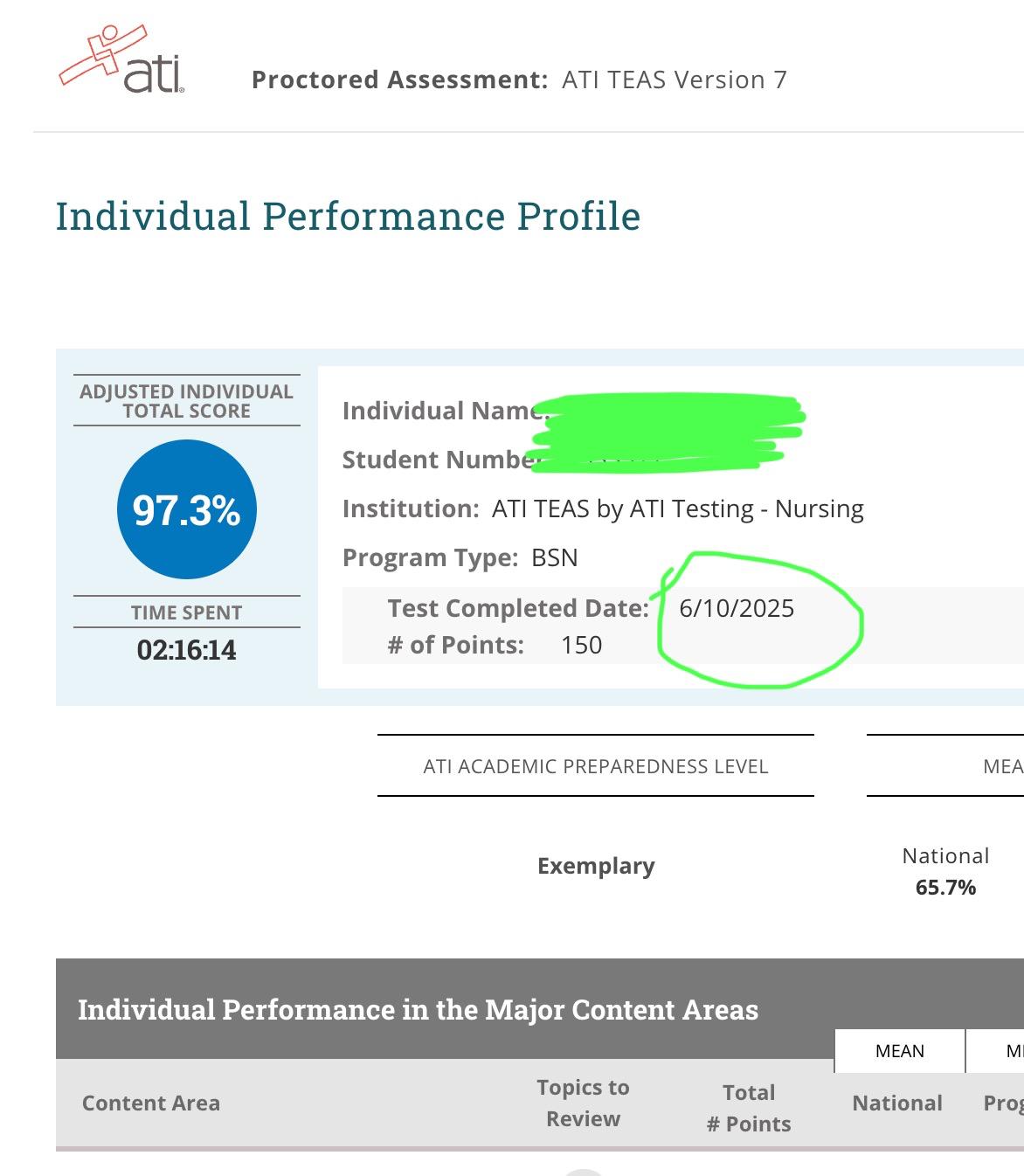Click the redacted Individual Name field
This screenshot has height=1176, width=1024.
[x=668, y=412]
